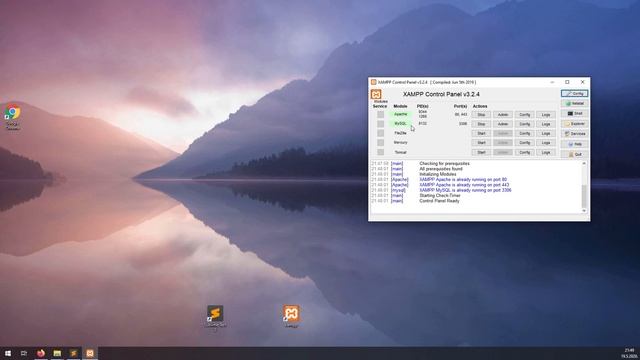This screenshot has width=640, height=360.
Task: Open Sublime Text desktop shortcut
Action: 215,317
